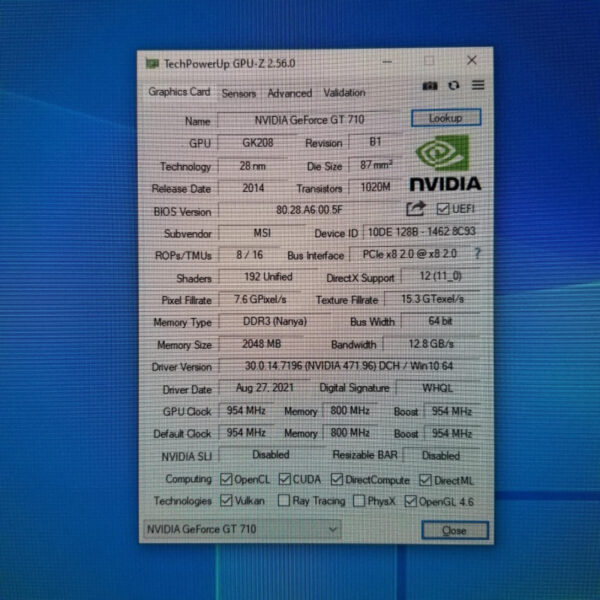Click the Digital Signature value WHQL
Image resolution: width=600 pixels, height=600 pixels.
click(x=437, y=388)
